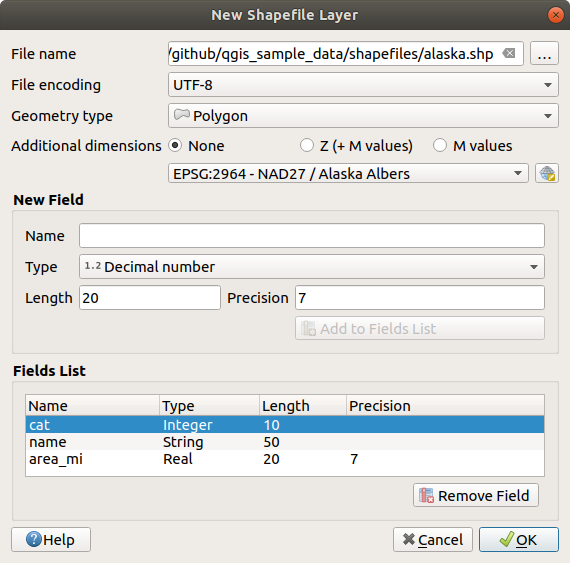570x563 pixels.
Task: Select the M values radio option
Action: tap(440, 146)
